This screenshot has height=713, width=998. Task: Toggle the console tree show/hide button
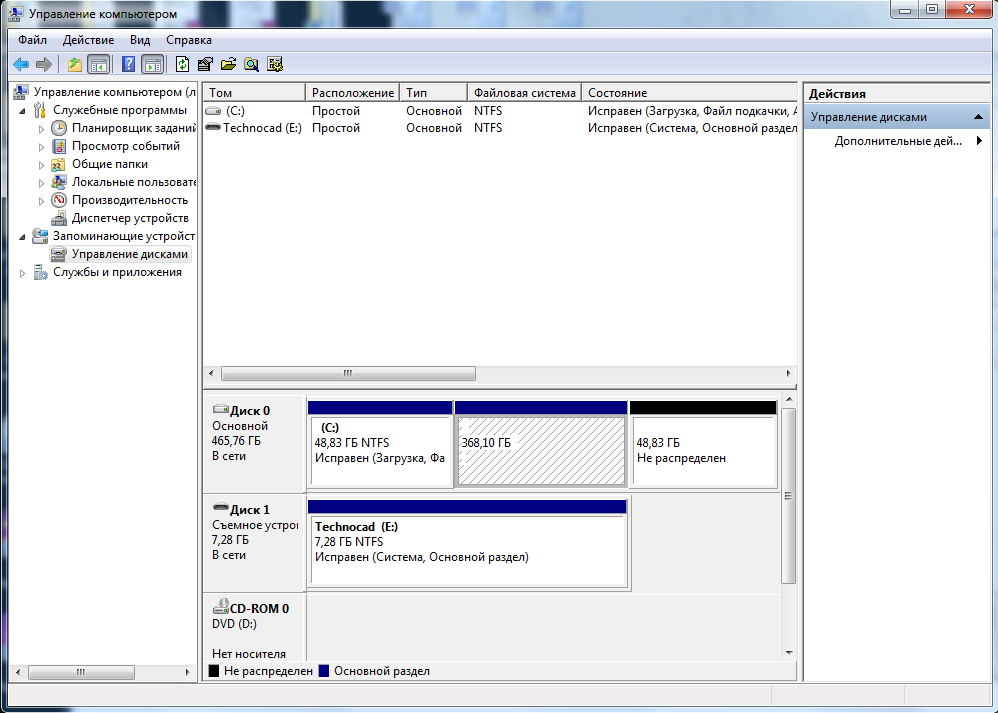(99, 65)
